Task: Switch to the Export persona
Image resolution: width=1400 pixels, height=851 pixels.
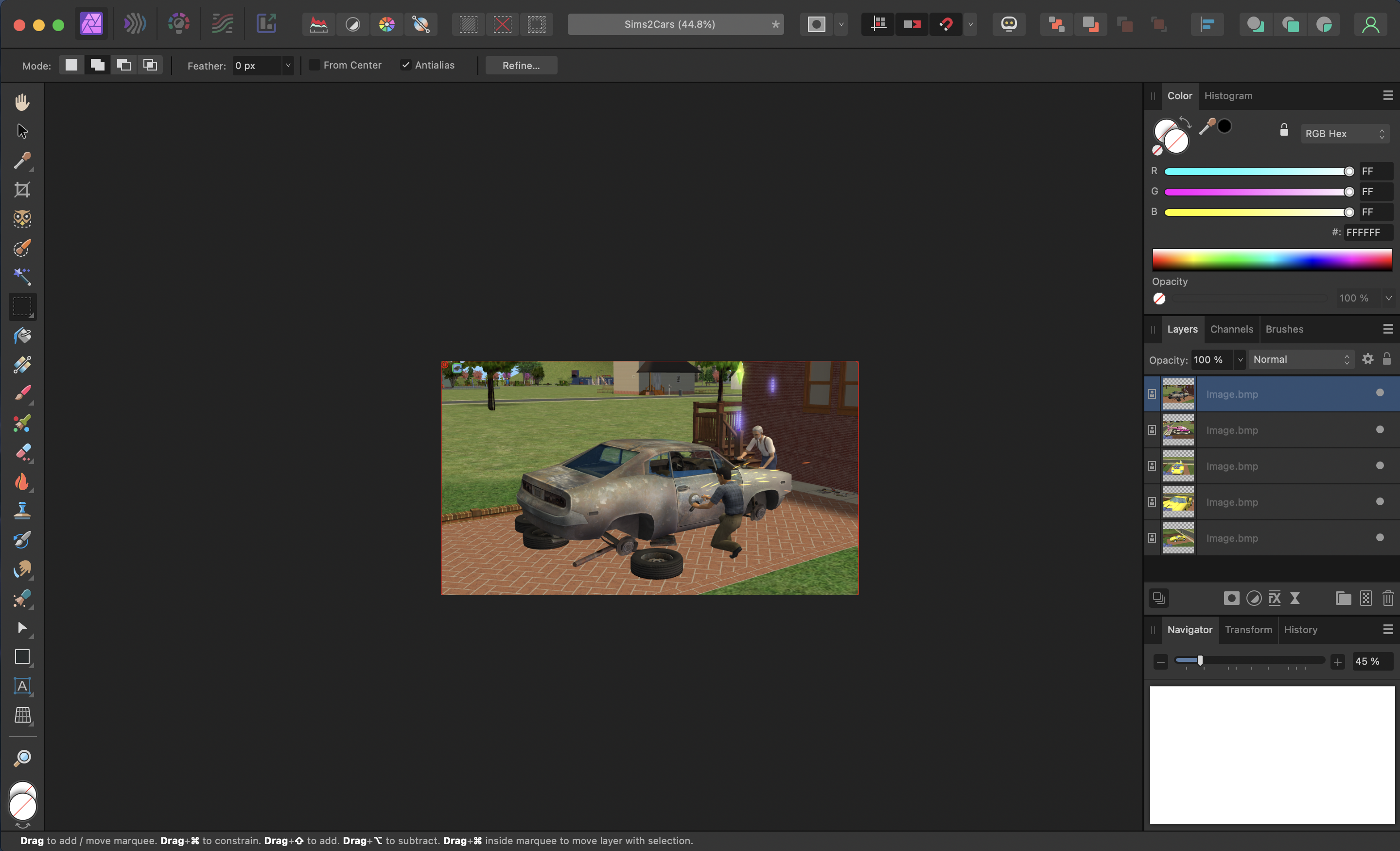Action: [266, 24]
